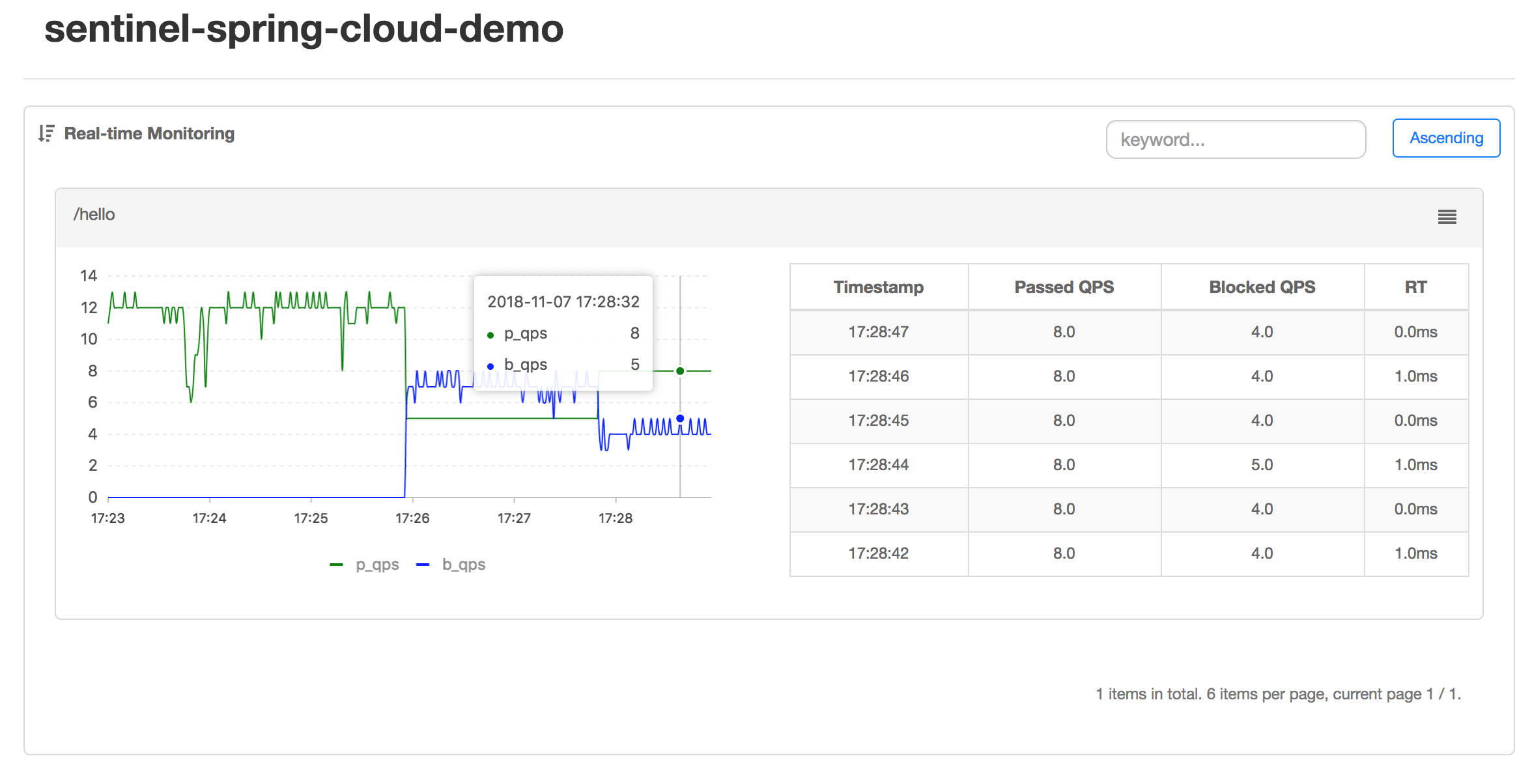Click the green p_qps chart marker
The height and width of the screenshot is (784, 1532).
click(x=680, y=371)
